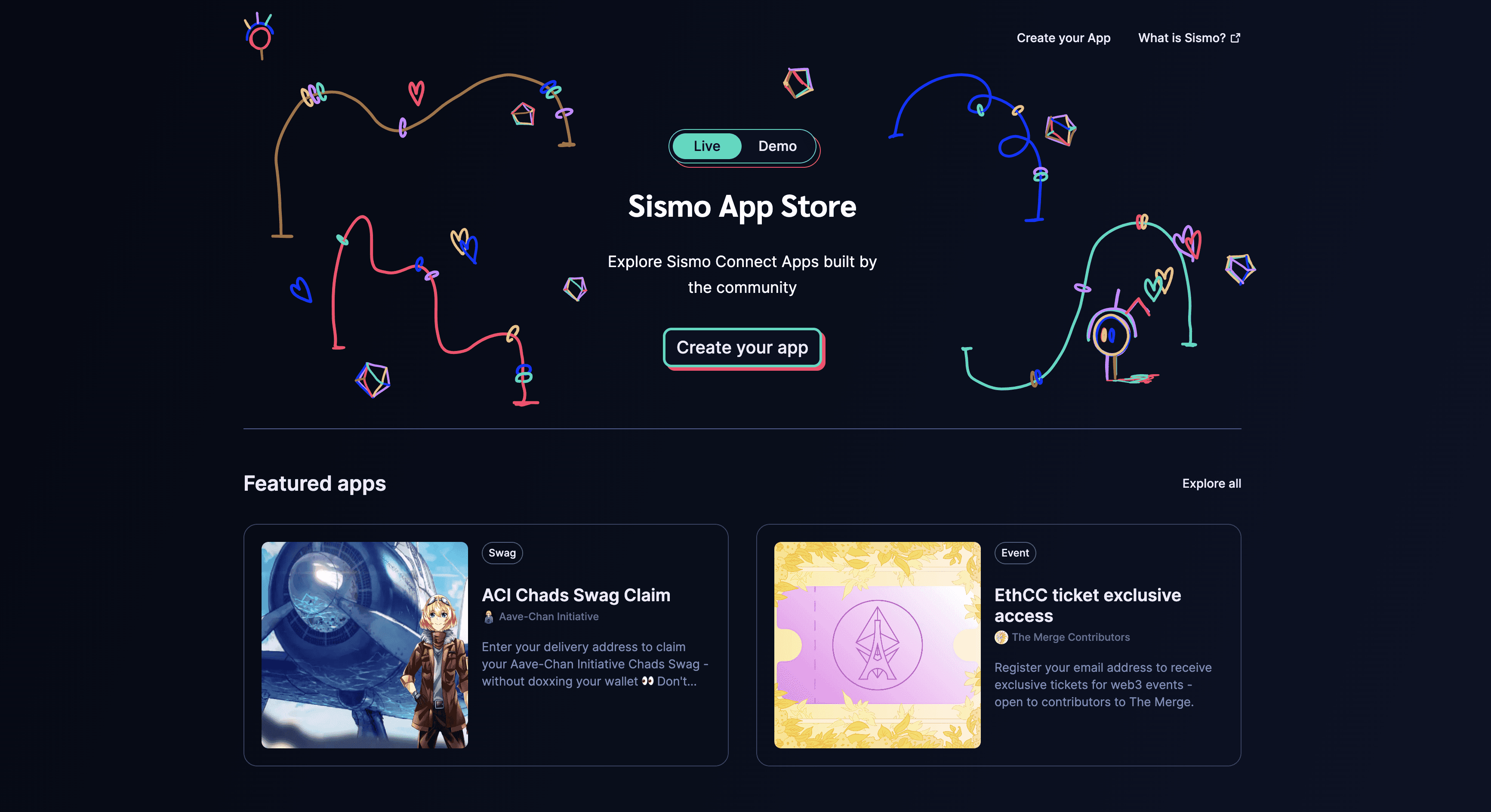
Task: Click the external link icon beside What is Sismo
Action: [x=1235, y=37]
